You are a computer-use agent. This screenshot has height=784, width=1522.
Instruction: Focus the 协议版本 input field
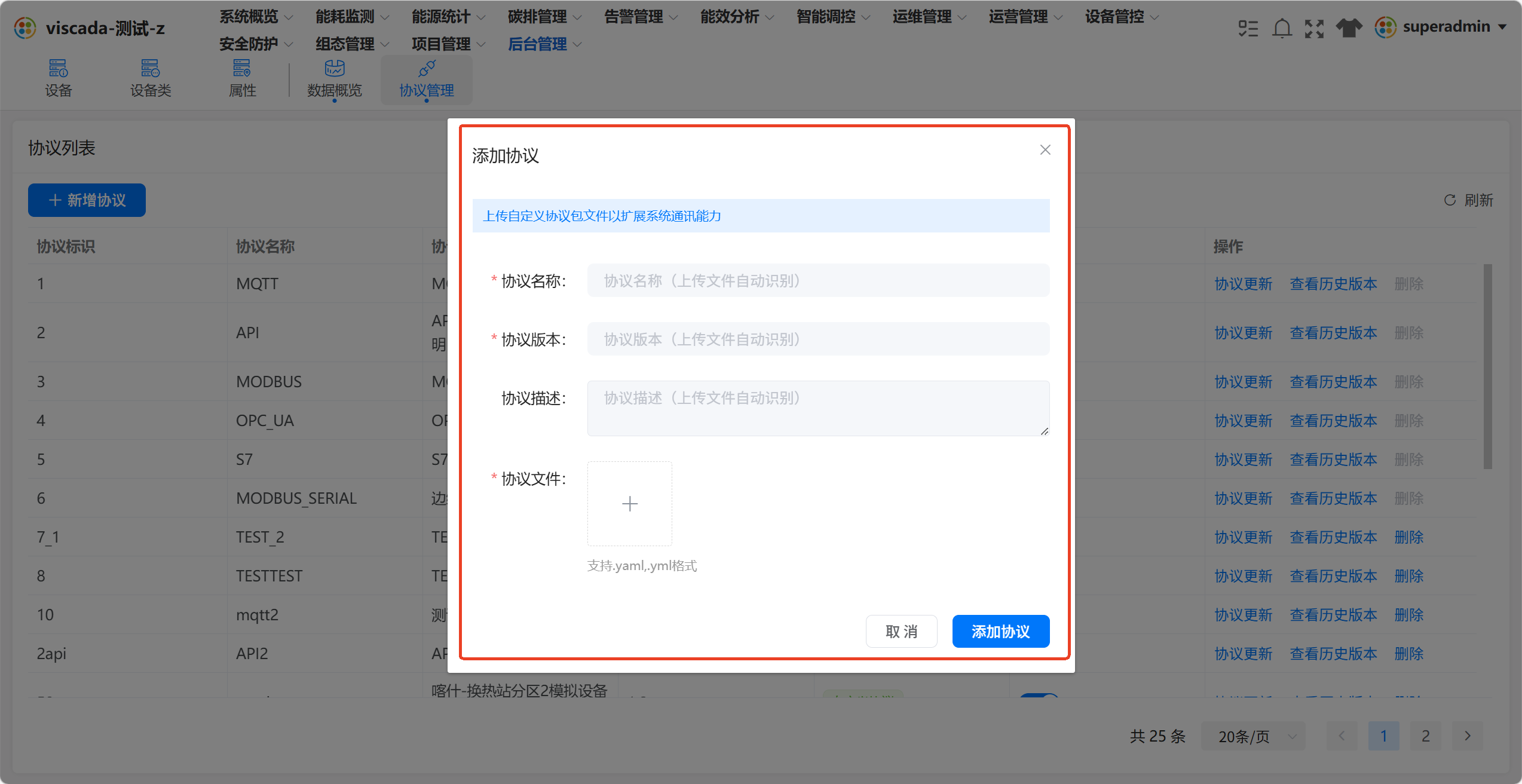tap(818, 339)
